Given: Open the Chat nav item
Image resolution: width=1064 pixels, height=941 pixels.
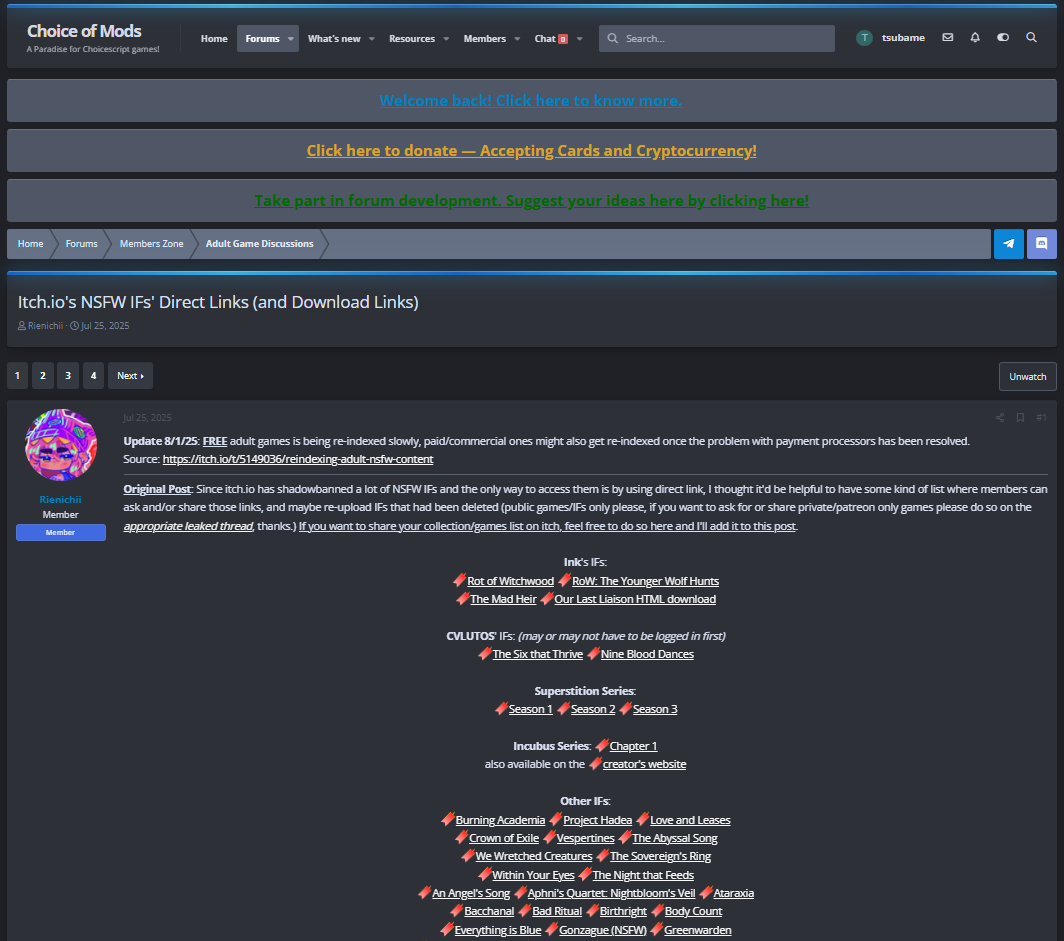Looking at the screenshot, I should coord(550,39).
